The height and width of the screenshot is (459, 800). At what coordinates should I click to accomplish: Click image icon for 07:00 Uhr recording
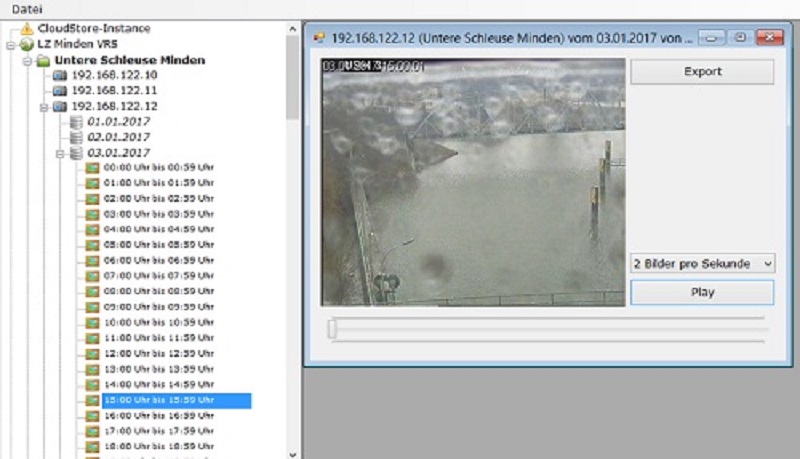[92, 276]
